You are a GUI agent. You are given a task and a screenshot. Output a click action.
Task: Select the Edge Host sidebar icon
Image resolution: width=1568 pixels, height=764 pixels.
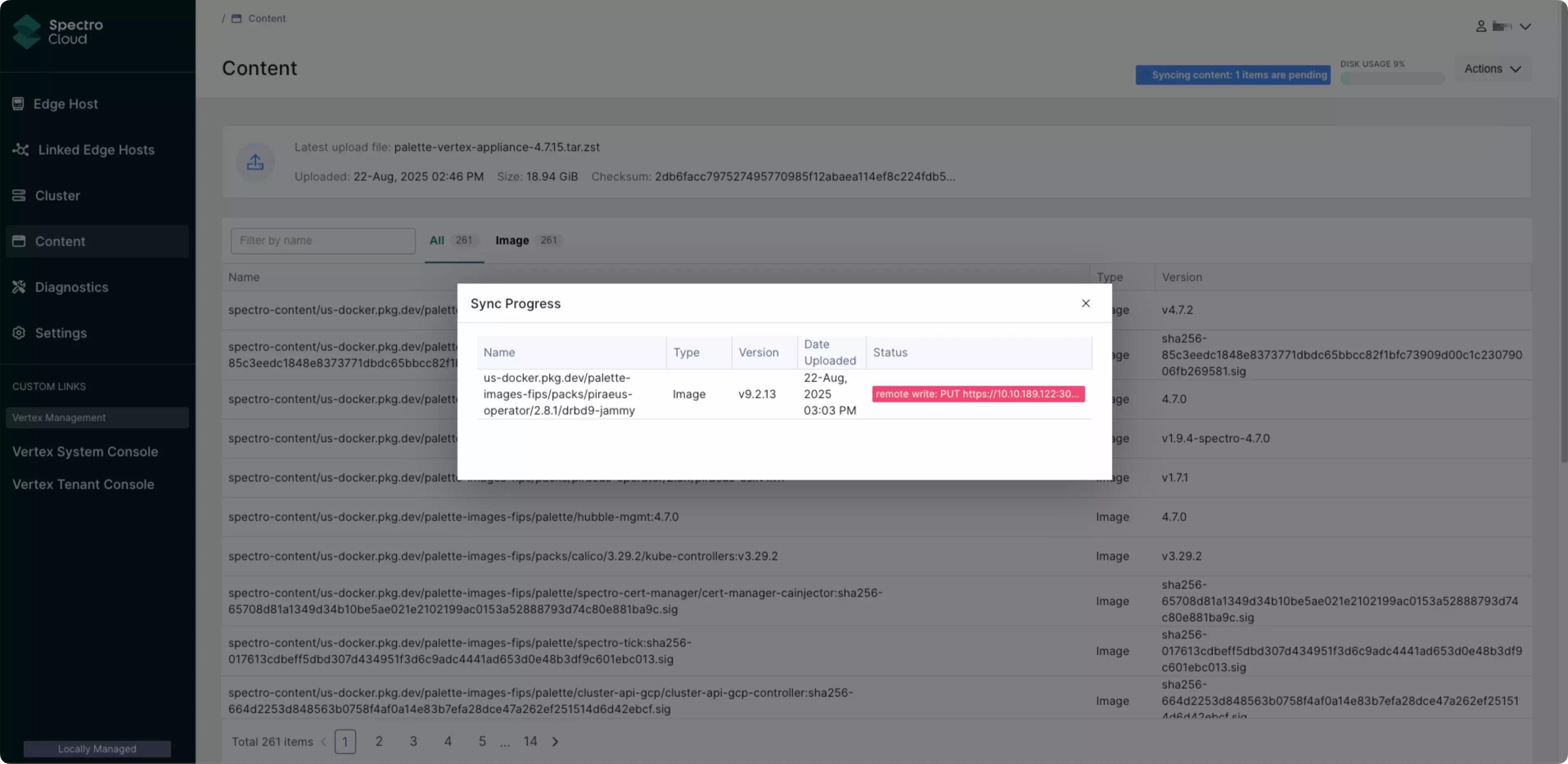point(19,103)
